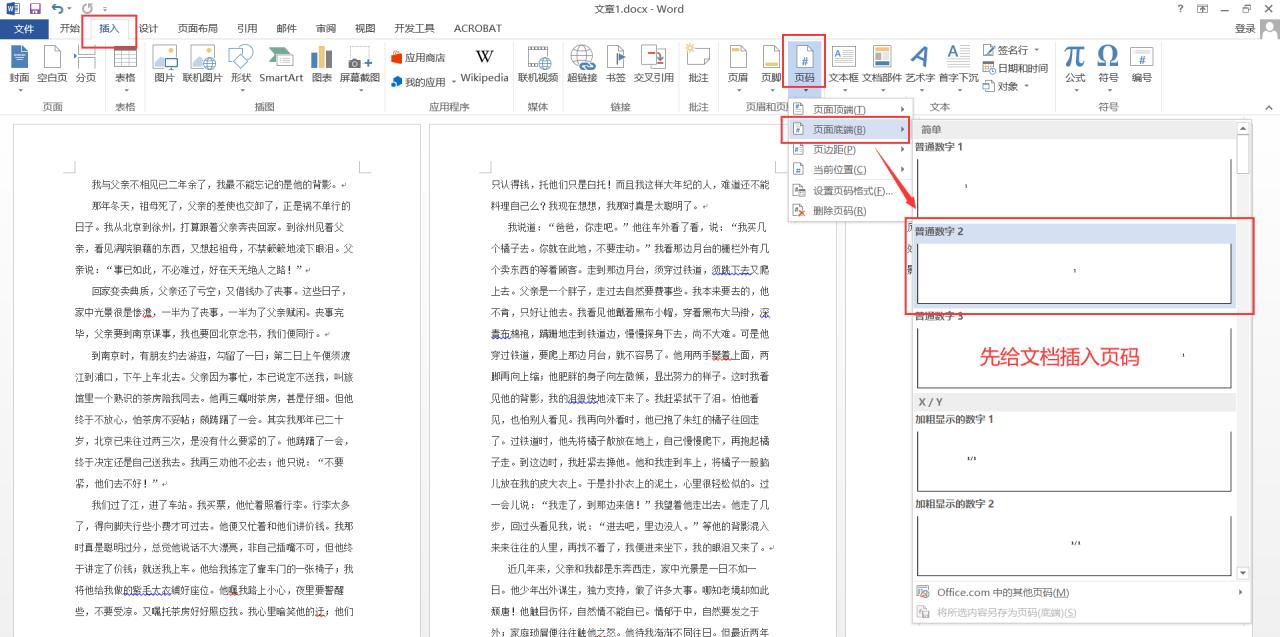Open the Shapes (形状) gallery
1280x637 pixels.
click(241, 66)
